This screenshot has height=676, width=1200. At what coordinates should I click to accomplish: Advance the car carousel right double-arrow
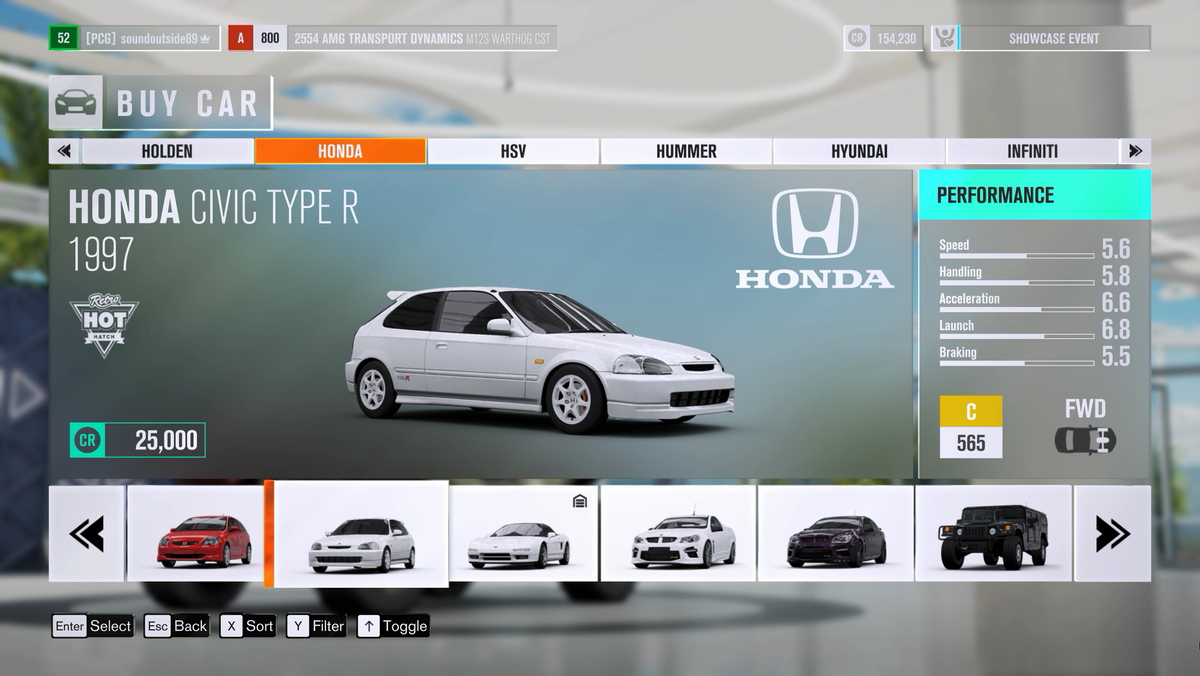tap(1113, 533)
